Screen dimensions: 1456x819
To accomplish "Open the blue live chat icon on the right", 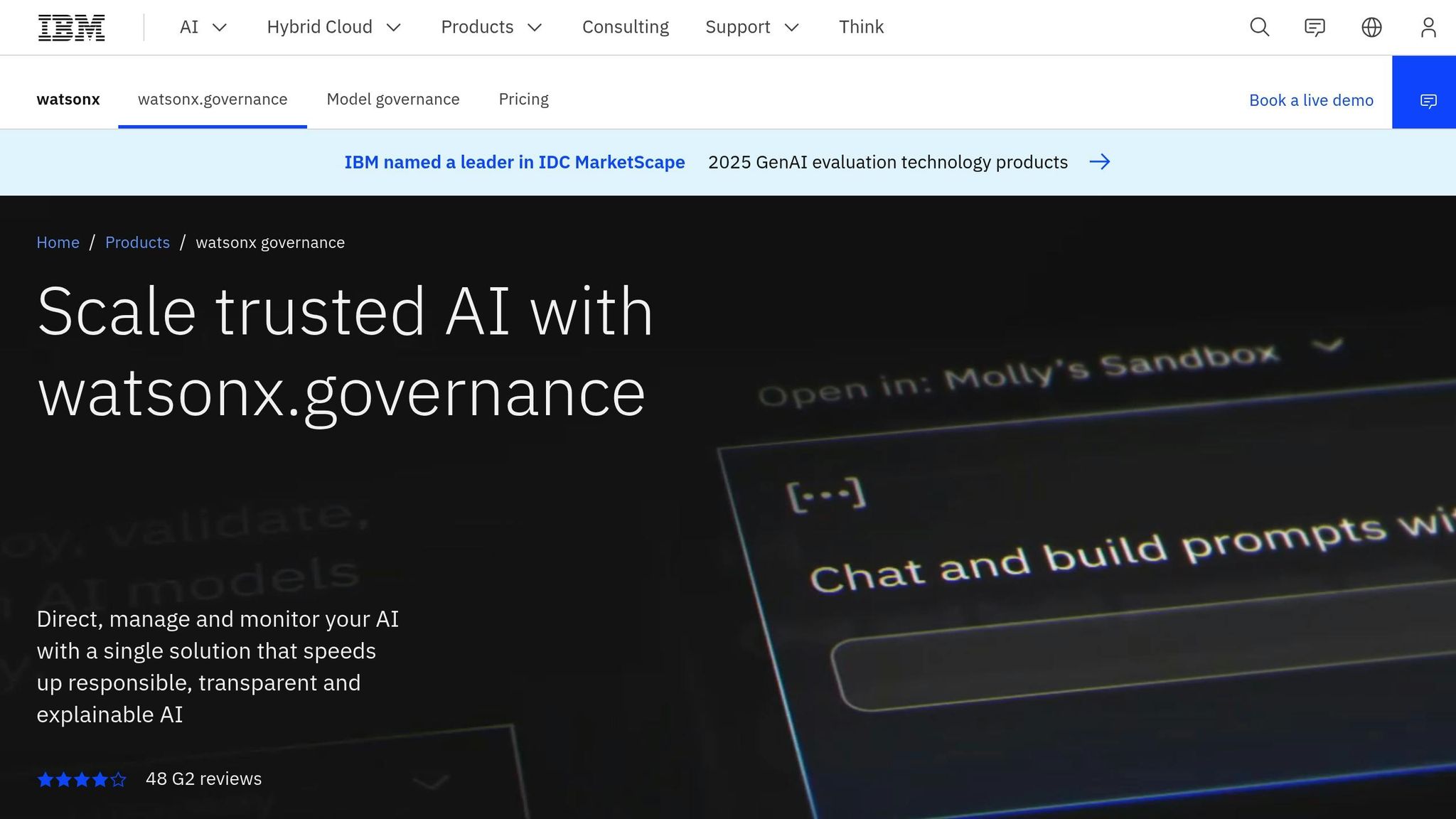I will coord(1429,100).
